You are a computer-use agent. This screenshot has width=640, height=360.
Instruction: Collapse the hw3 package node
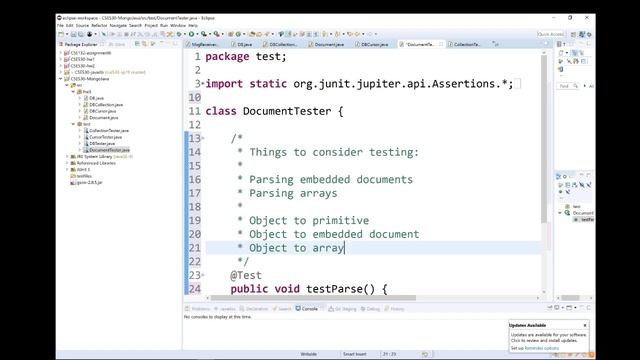tap(73, 92)
